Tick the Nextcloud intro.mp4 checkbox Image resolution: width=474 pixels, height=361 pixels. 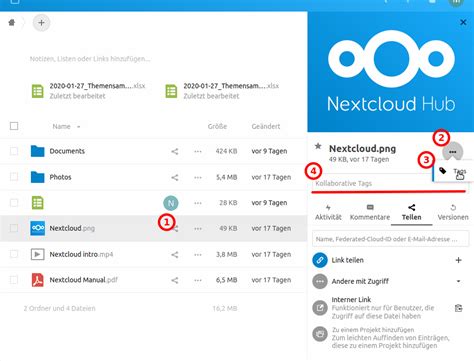[x=14, y=254]
